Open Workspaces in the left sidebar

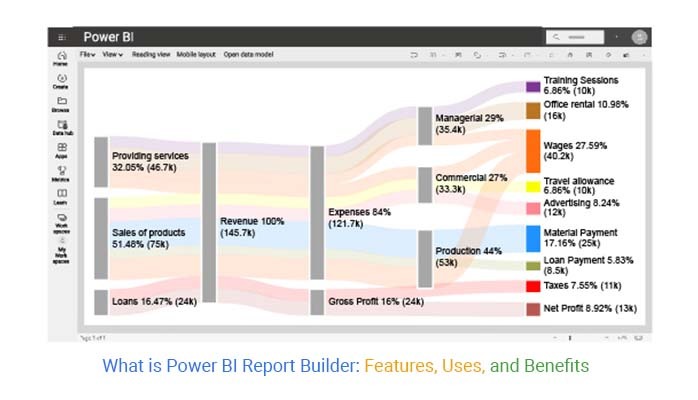61,223
